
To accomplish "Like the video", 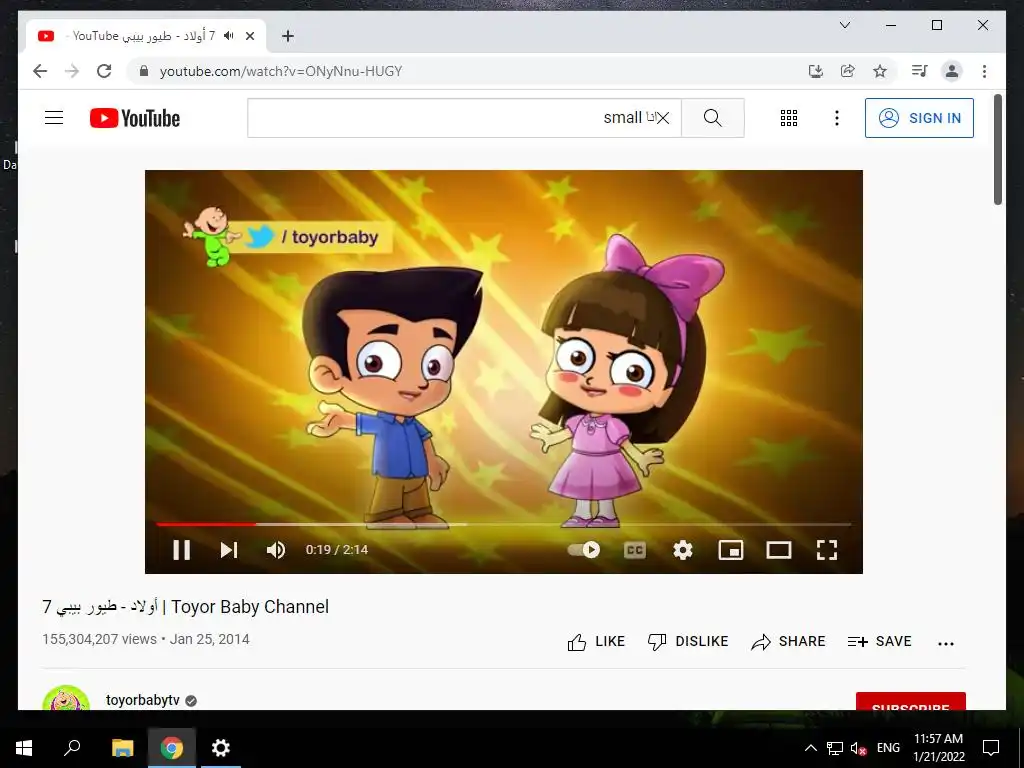I will pos(596,642).
